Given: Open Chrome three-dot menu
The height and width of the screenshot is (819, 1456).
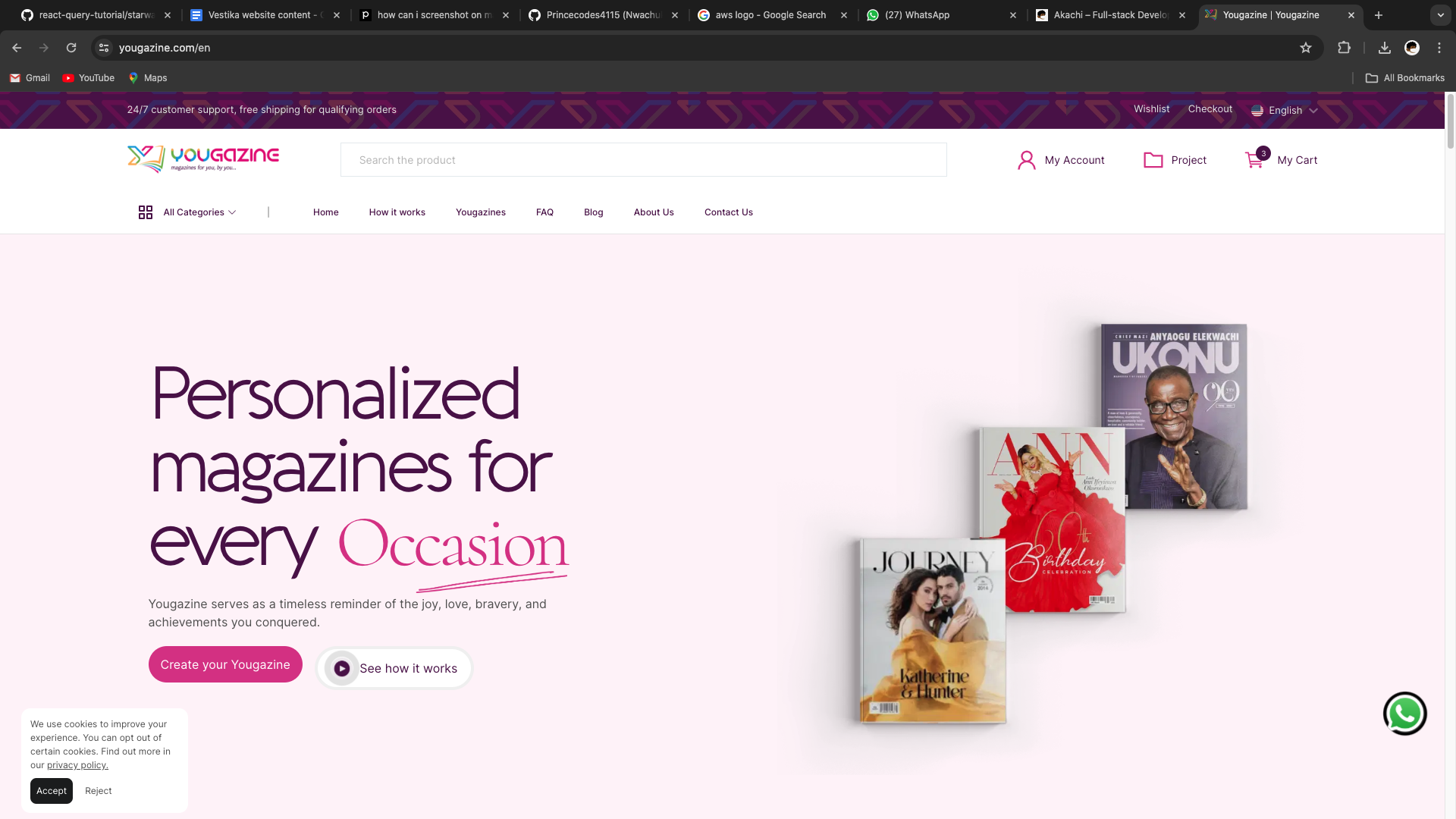Looking at the screenshot, I should point(1439,48).
